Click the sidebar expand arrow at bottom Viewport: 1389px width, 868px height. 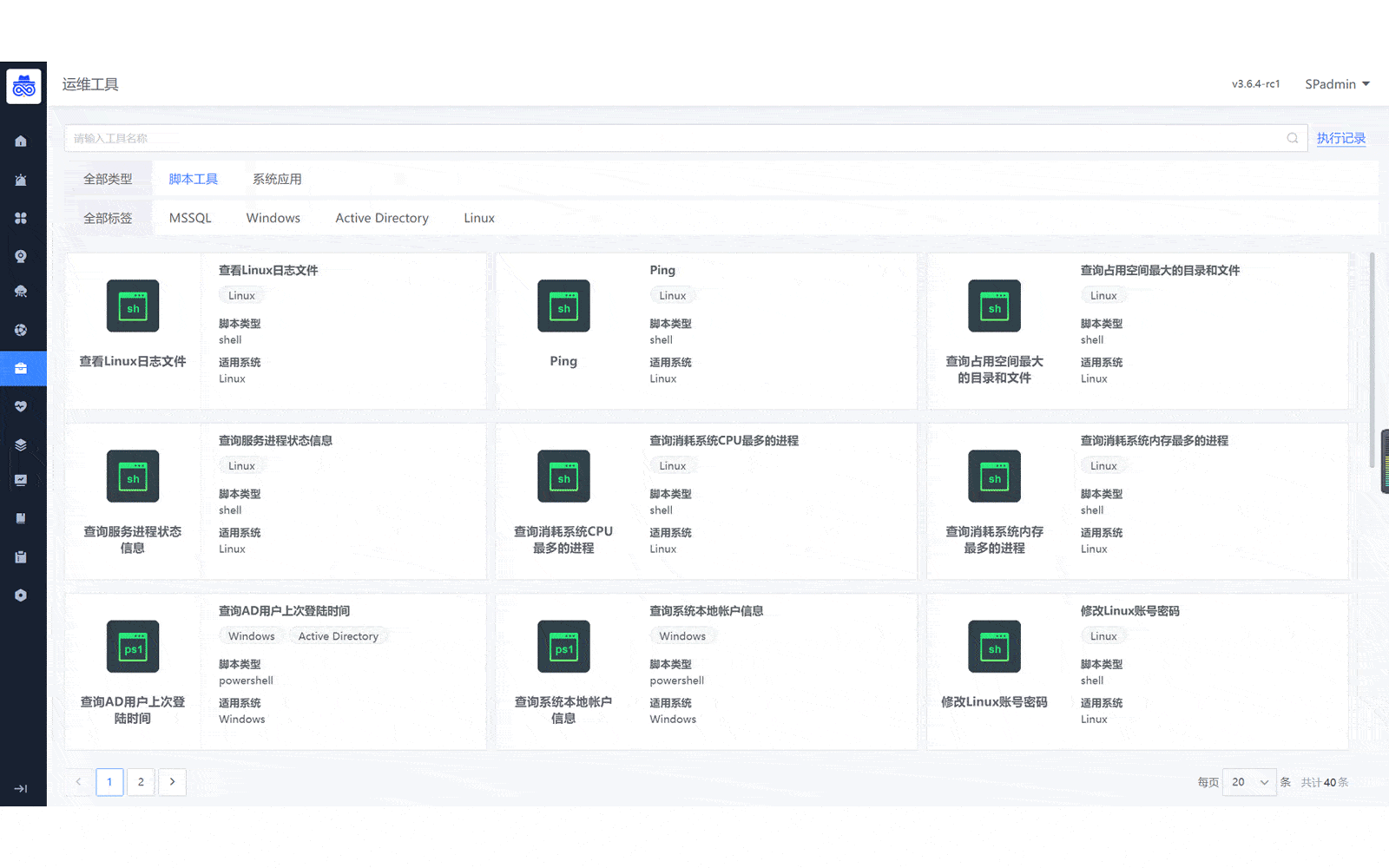click(21, 788)
